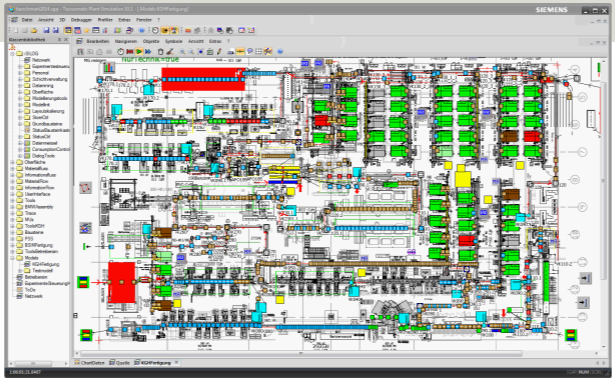Select the pencil edit tool icon
Viewport: 615px width, 382px height.
(x=219, y=51)
